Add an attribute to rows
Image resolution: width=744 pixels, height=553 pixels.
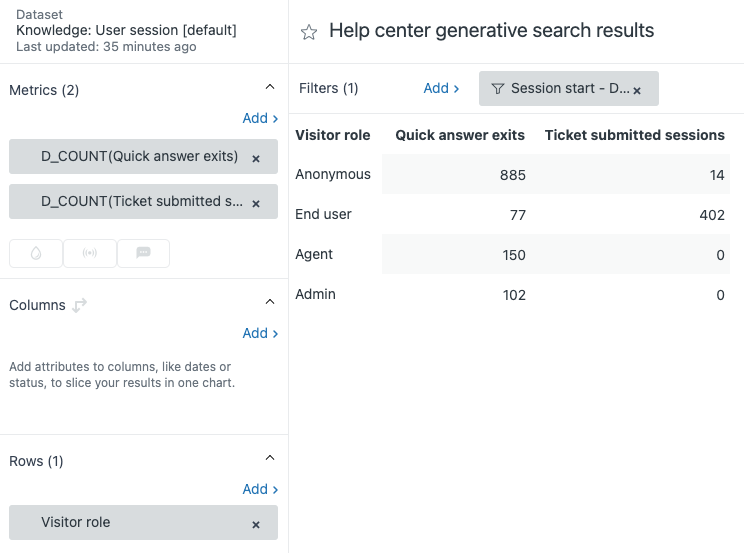click(260, 489)
